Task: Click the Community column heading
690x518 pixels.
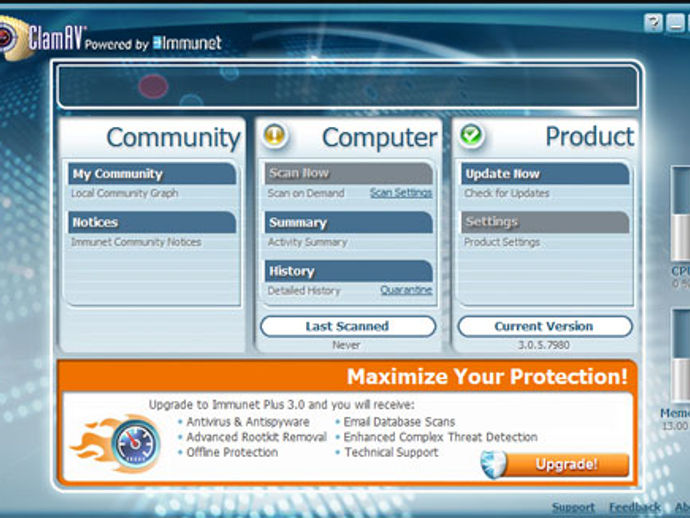Action: pos(173,138)
